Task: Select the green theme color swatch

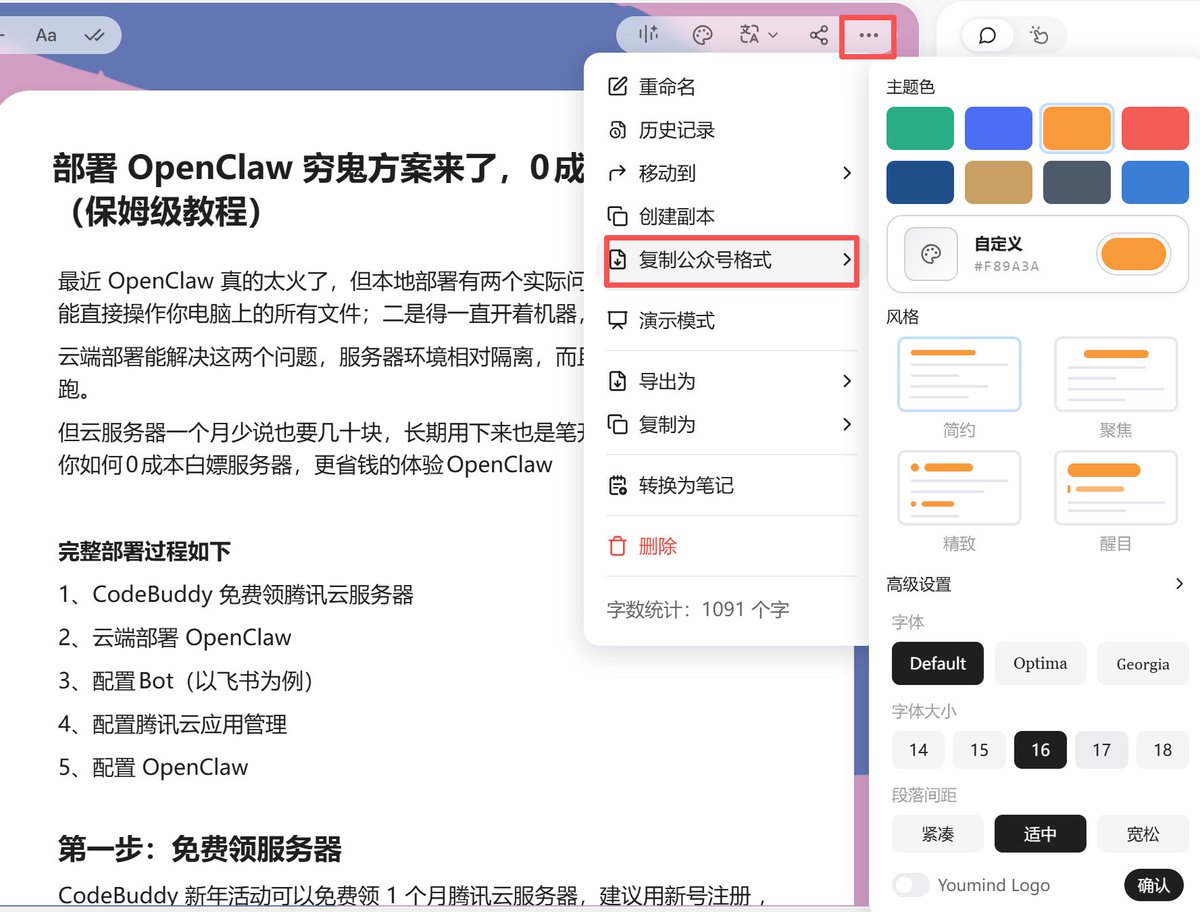Action: coord(920,128)
